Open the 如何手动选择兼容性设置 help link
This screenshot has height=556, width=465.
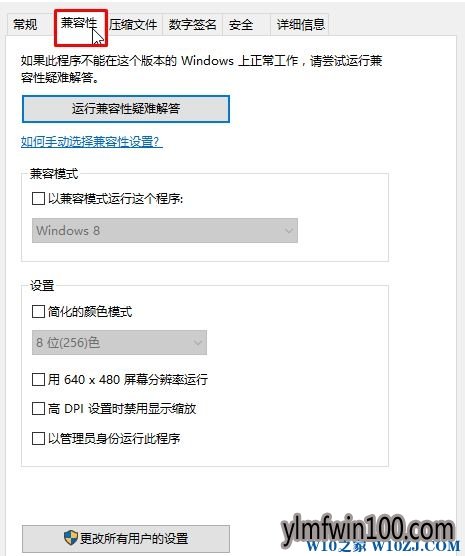point(92,142)
